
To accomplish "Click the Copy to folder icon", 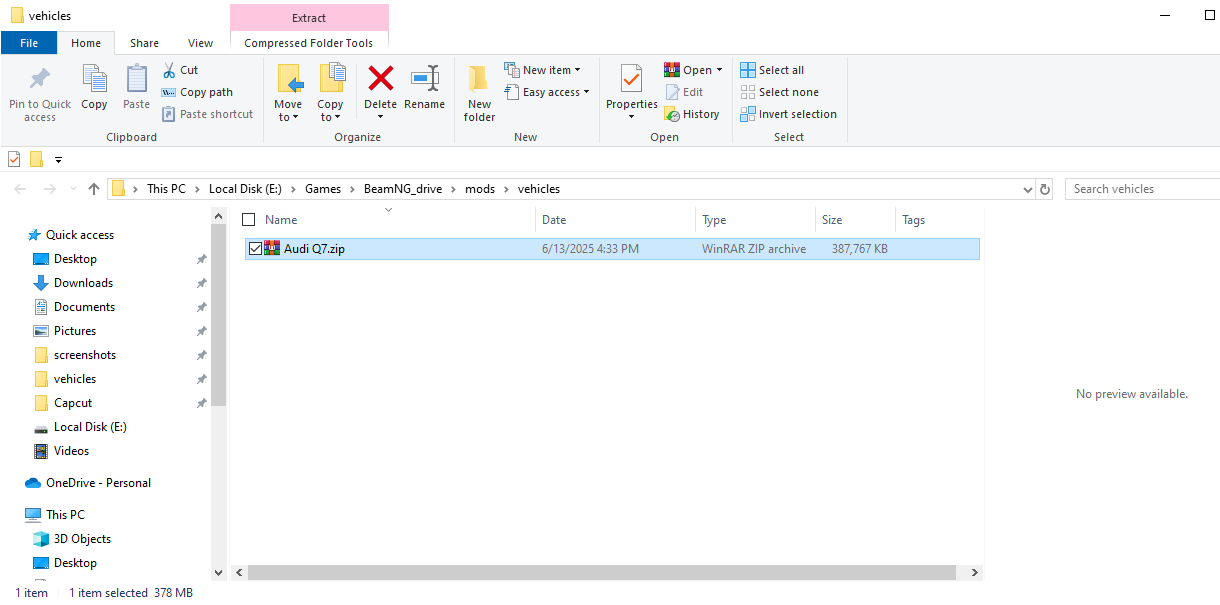I will 331,79.
